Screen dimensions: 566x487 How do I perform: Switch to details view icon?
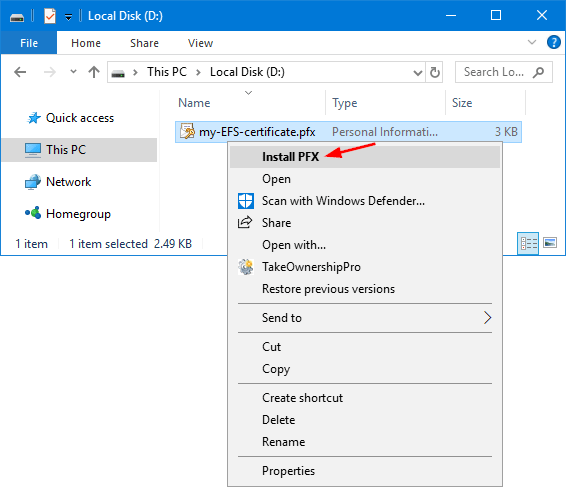(528, 243)
